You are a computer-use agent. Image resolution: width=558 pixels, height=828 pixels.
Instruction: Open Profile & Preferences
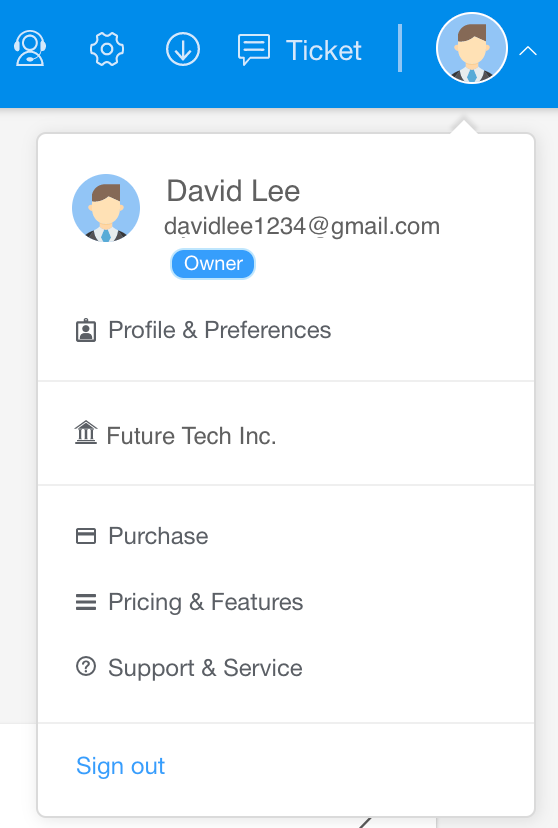(x=220, y=330)
